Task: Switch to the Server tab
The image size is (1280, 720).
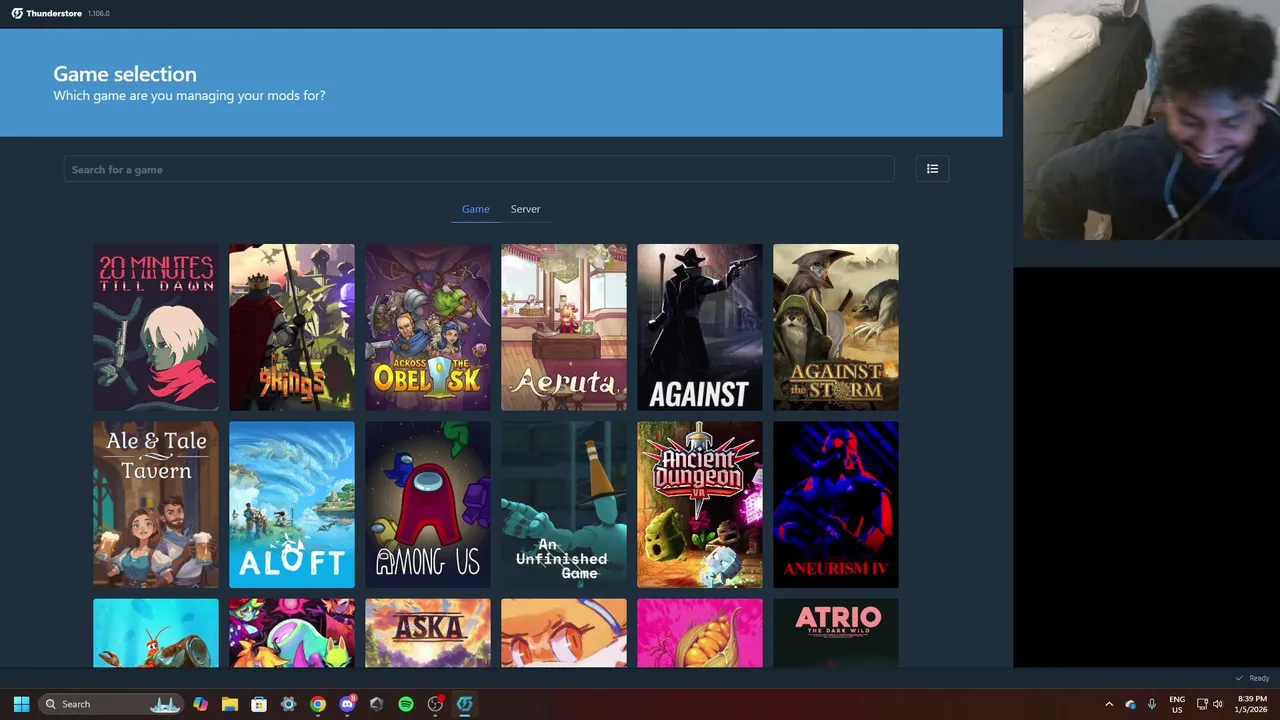Action: (525, 209)
